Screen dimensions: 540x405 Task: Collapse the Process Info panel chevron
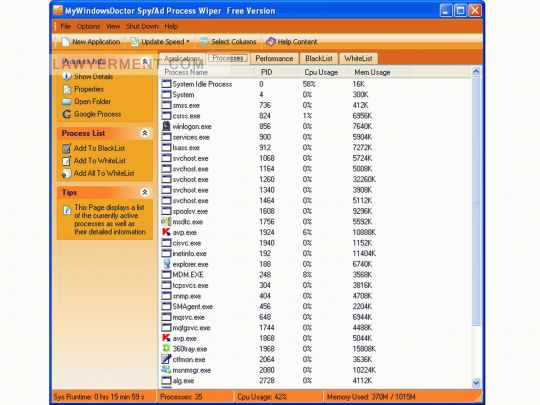(x=145, y=62)
